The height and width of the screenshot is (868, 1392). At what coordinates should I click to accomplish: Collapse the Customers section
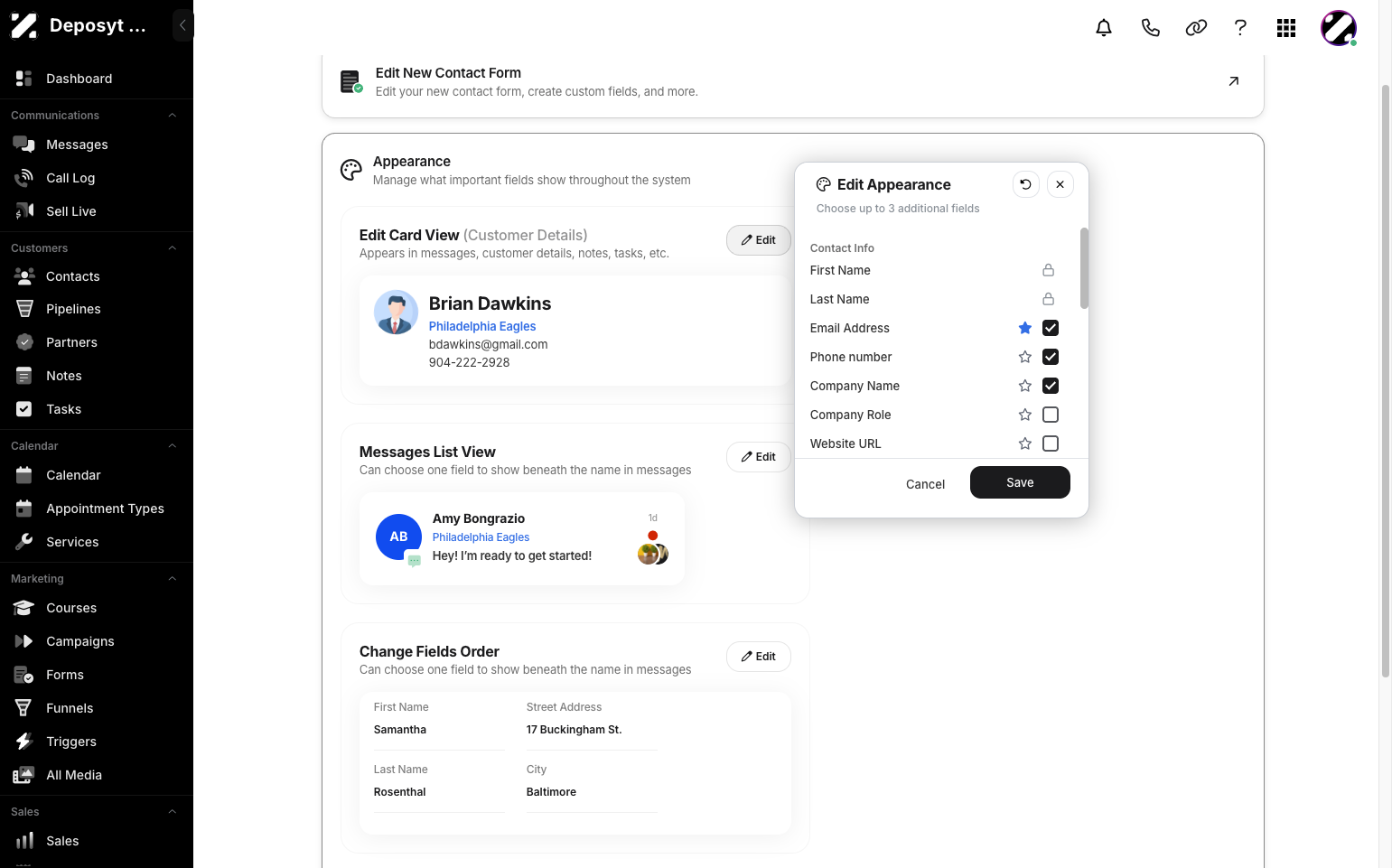172,248
